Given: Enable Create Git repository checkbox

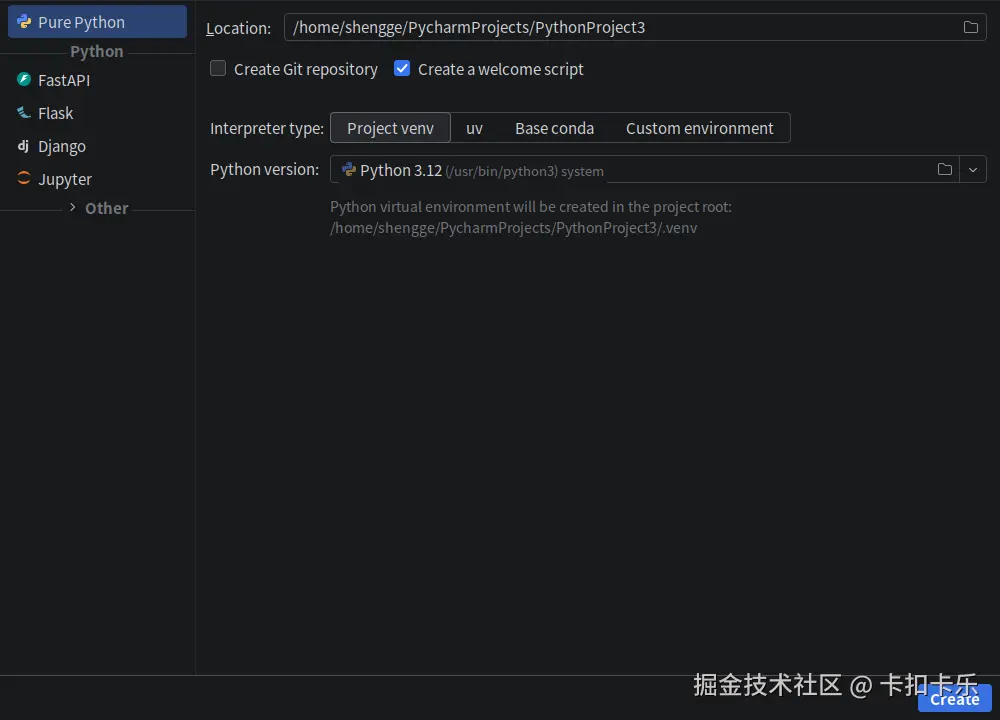Looking at the screenshot, I should pos(218,68).
